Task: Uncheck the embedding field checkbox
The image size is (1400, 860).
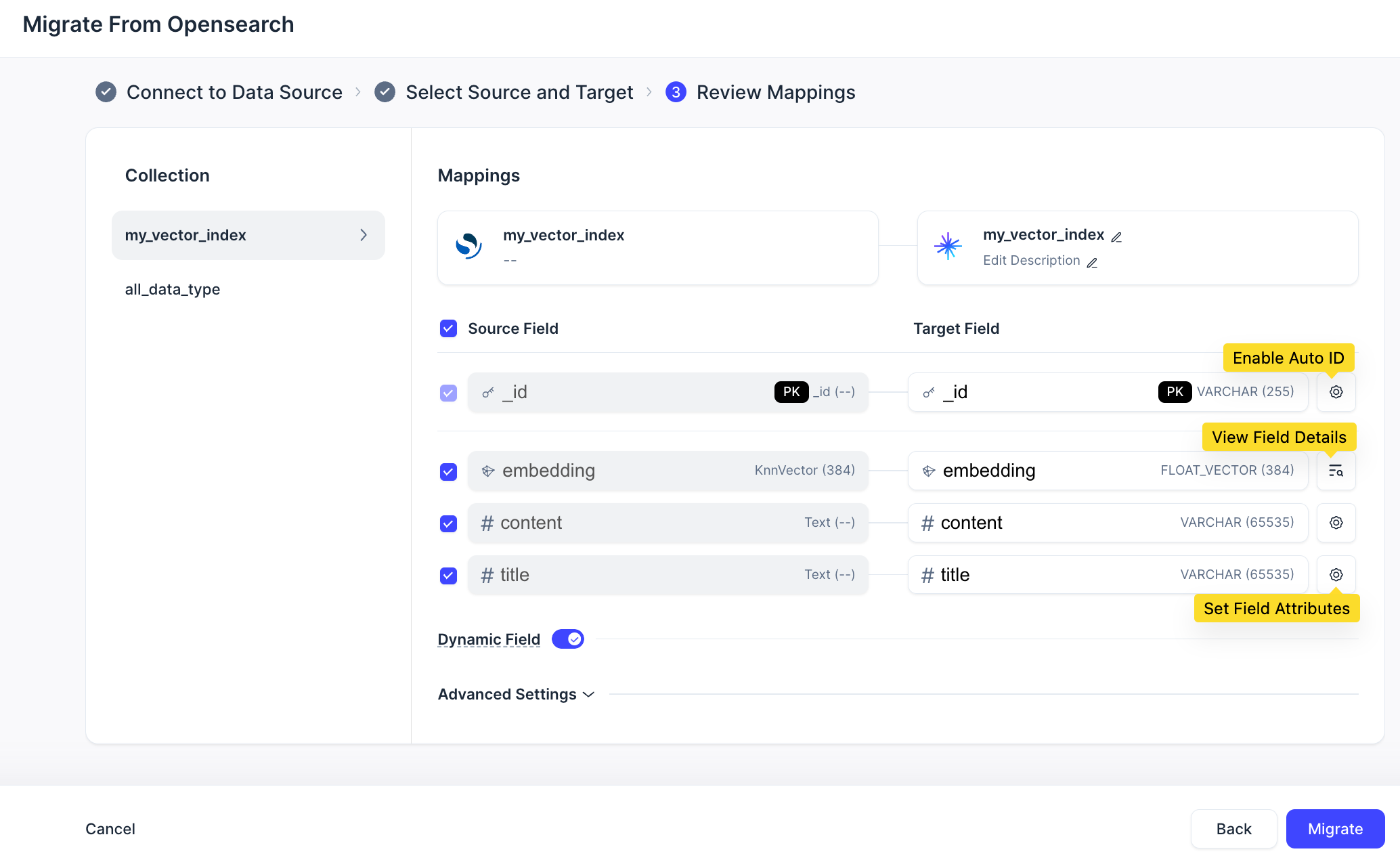Action: pyautogui.click(x=448, y=471)
